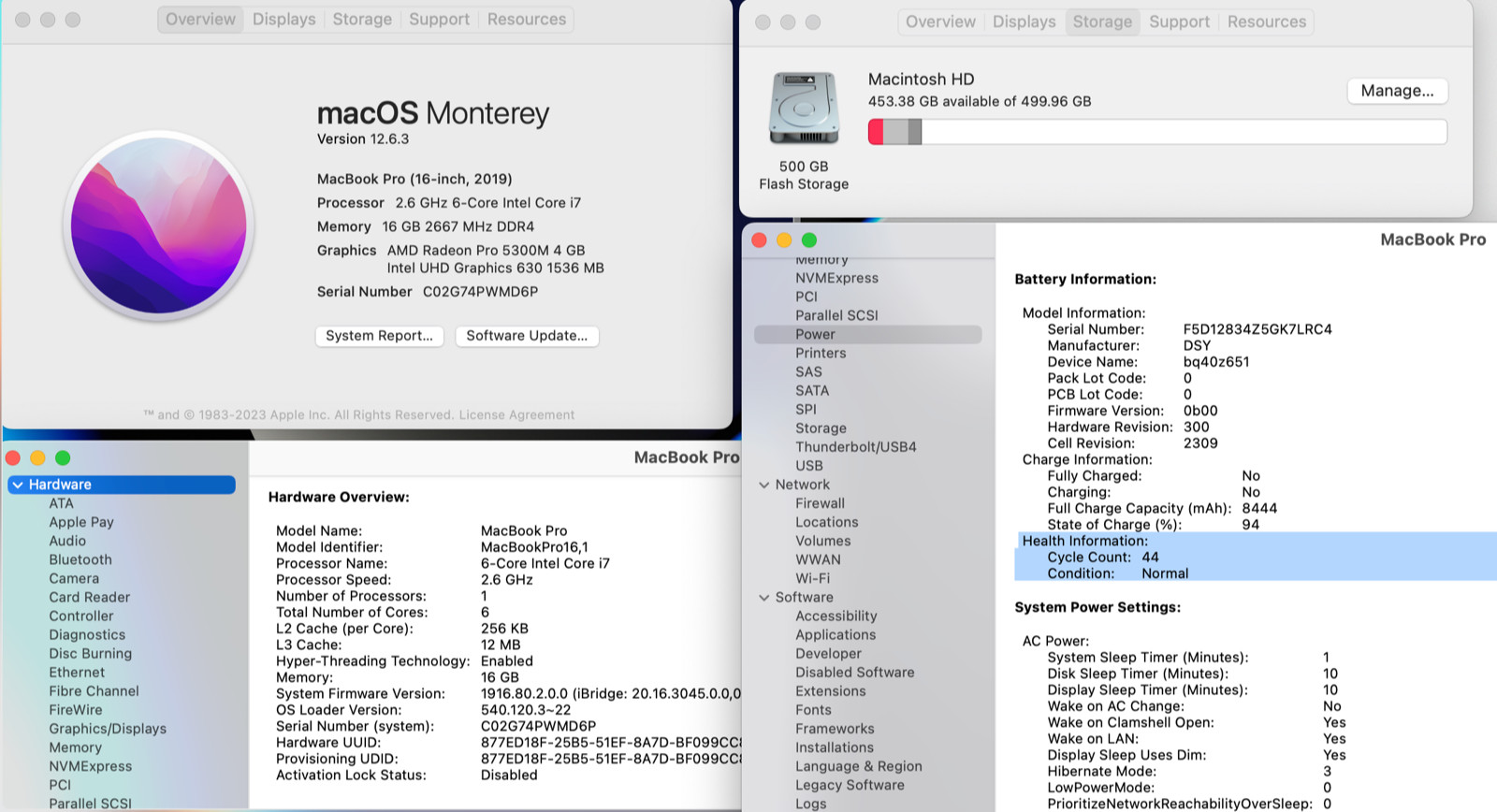Select Developer under Software
The height and width of the screenshot is (812, 1497).
(x=828, y=653)
